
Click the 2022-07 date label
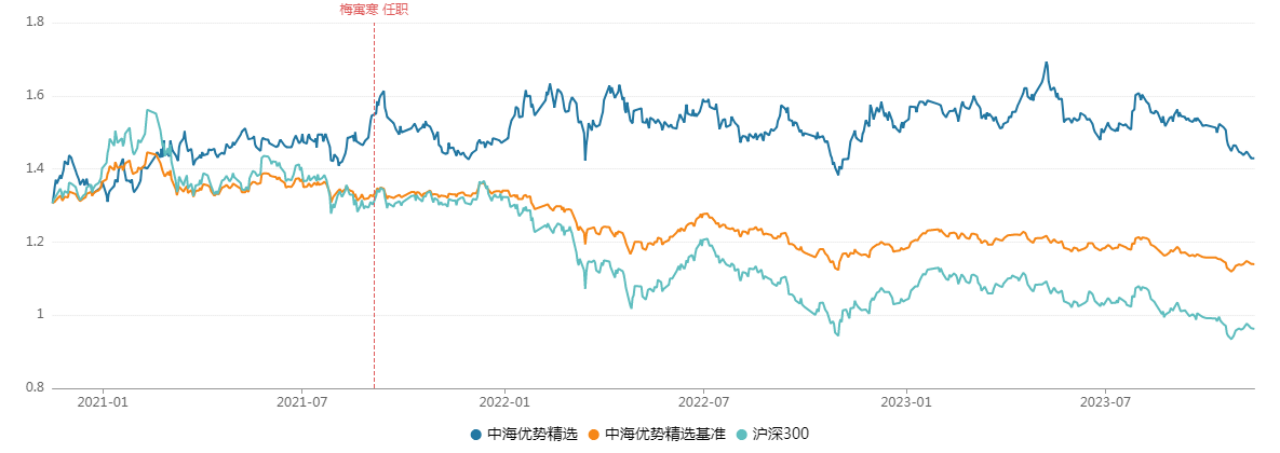[704, 402]
